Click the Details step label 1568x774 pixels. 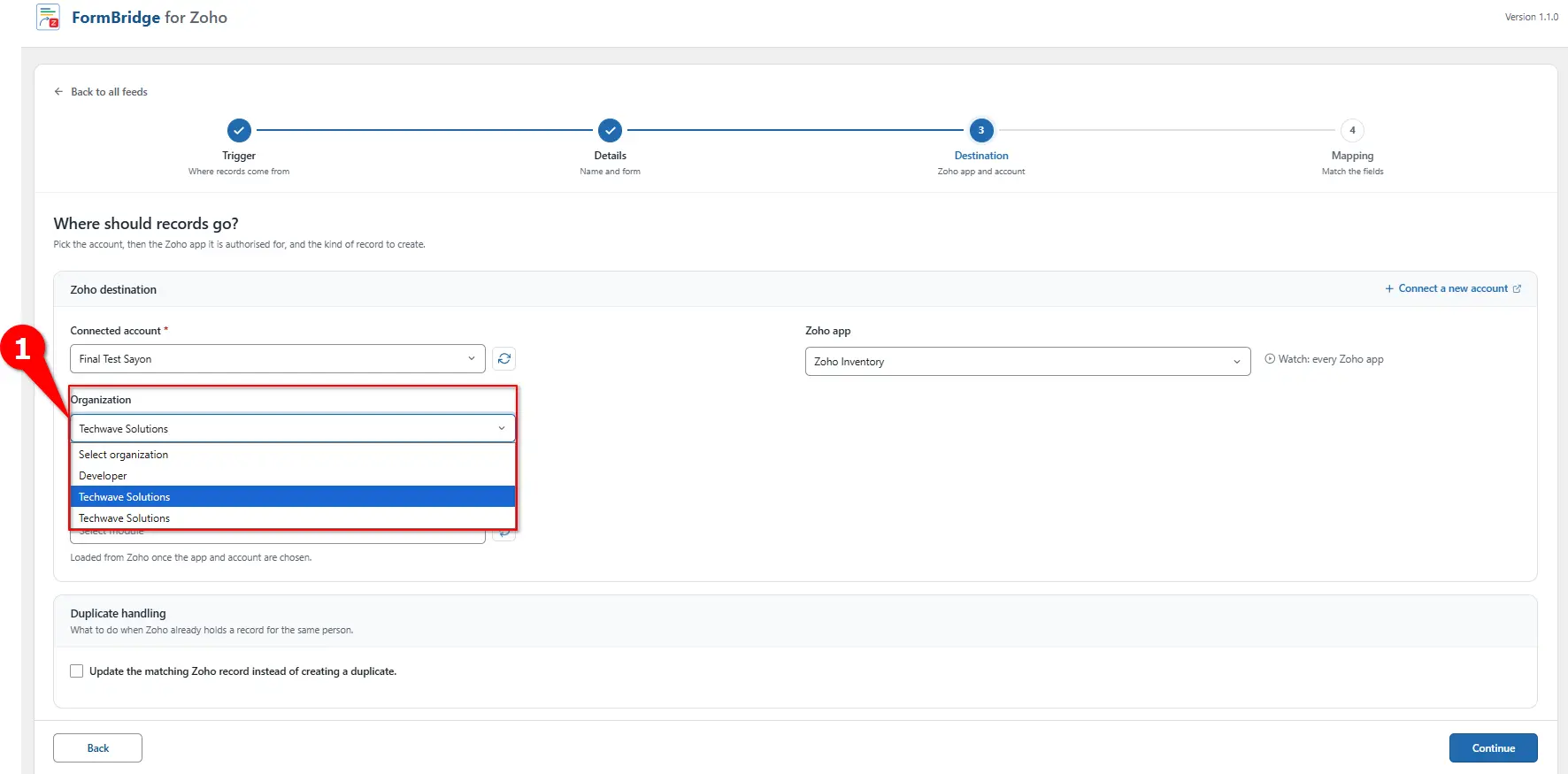pos(610,156)
